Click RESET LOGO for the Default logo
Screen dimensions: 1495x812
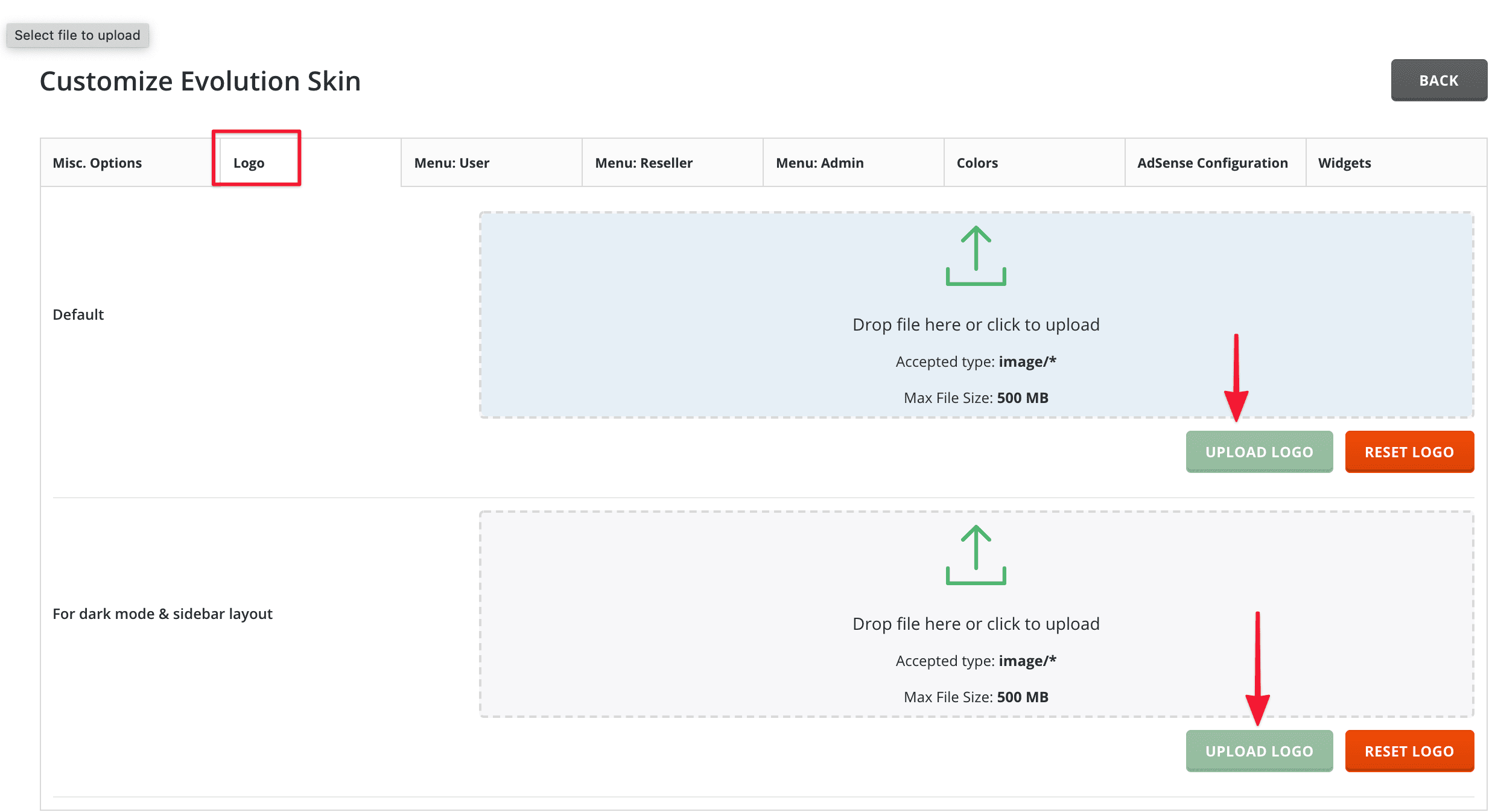[1409, 452]
